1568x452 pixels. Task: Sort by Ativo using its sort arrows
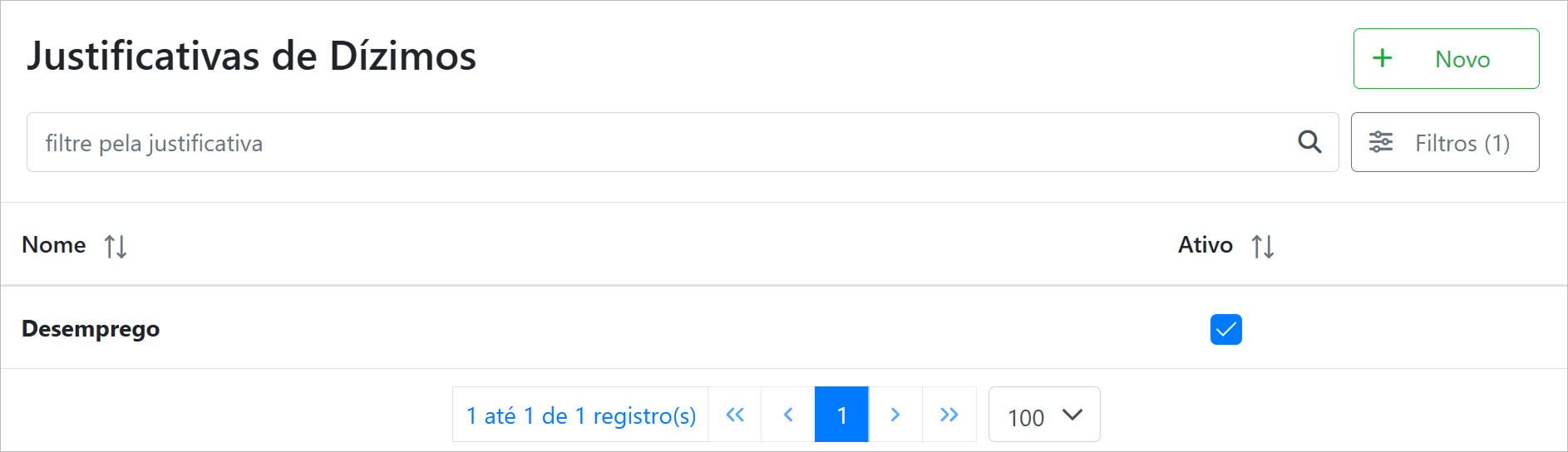(1263, 246)
